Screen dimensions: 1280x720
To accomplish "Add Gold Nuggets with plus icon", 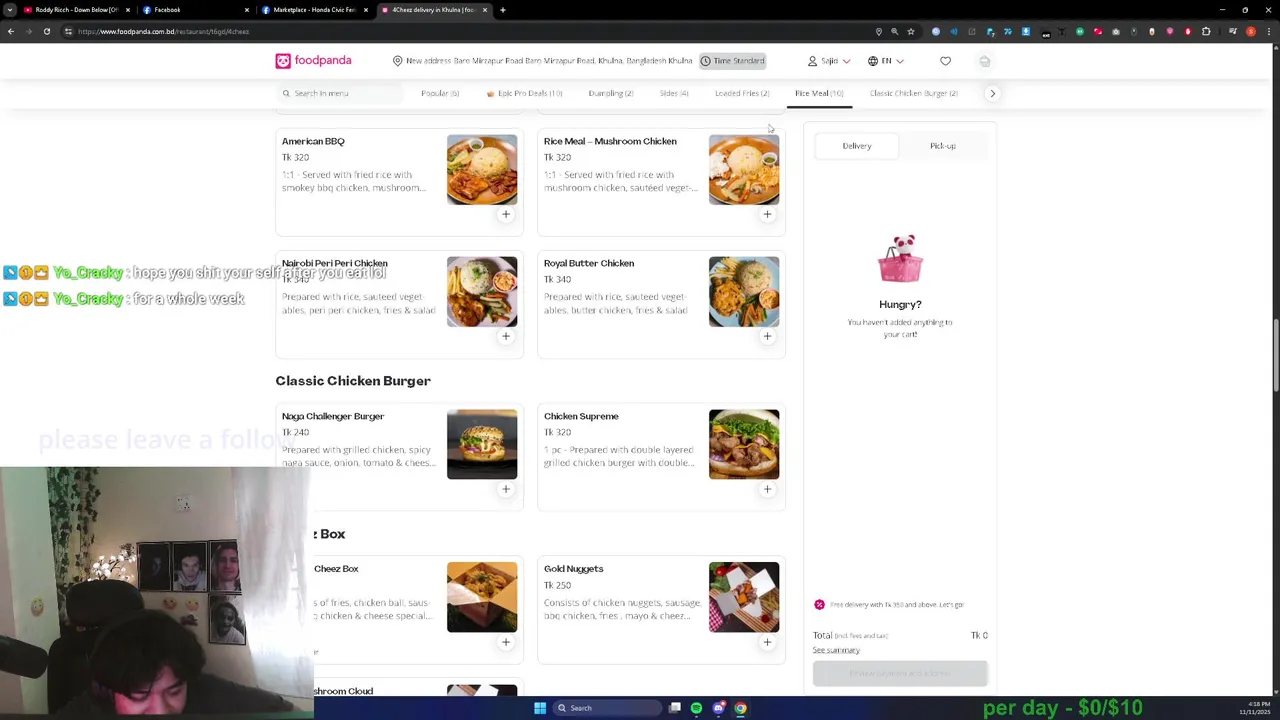I will pyautogui.click(x=768, y=642).
